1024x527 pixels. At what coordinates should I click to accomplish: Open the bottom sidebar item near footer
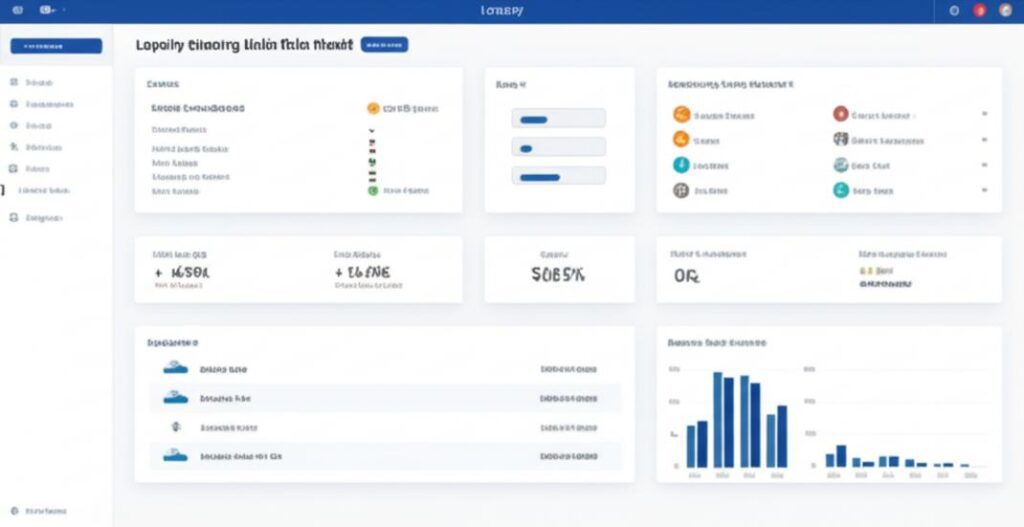pyautogui.click(x=39, y=511)
